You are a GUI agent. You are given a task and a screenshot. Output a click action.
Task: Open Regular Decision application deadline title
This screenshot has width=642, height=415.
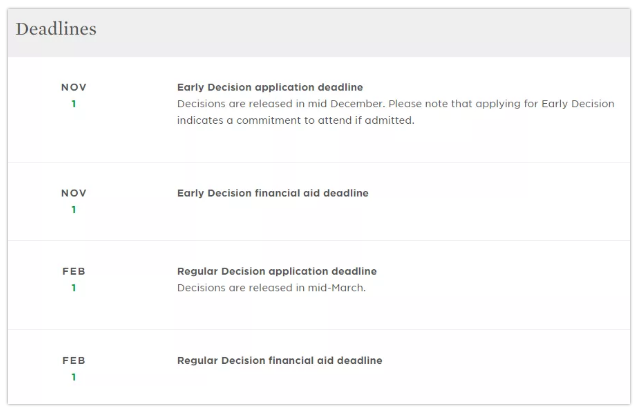(x=277, y=271)
